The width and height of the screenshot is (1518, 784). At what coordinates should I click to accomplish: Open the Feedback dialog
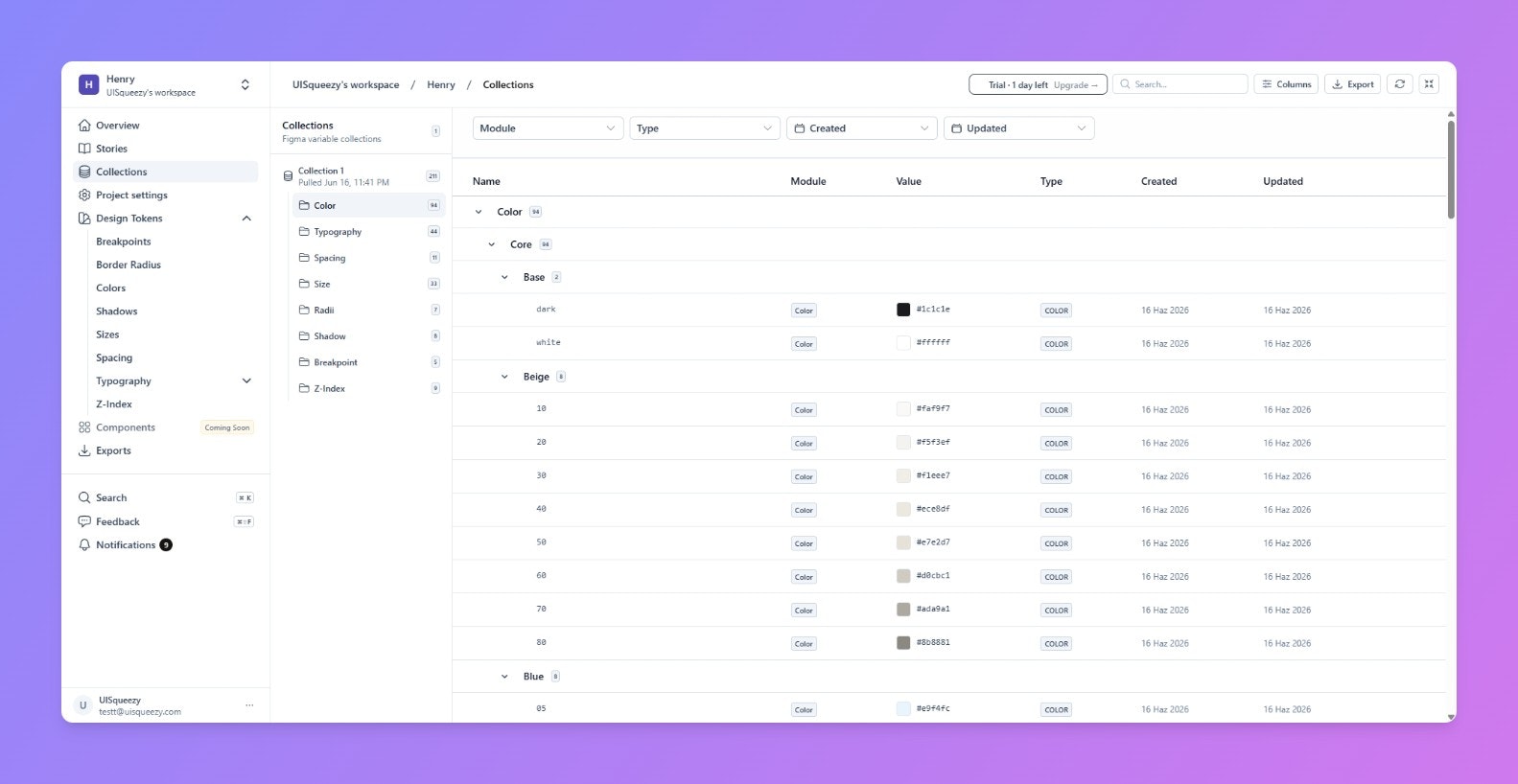(x=165, y=521)
